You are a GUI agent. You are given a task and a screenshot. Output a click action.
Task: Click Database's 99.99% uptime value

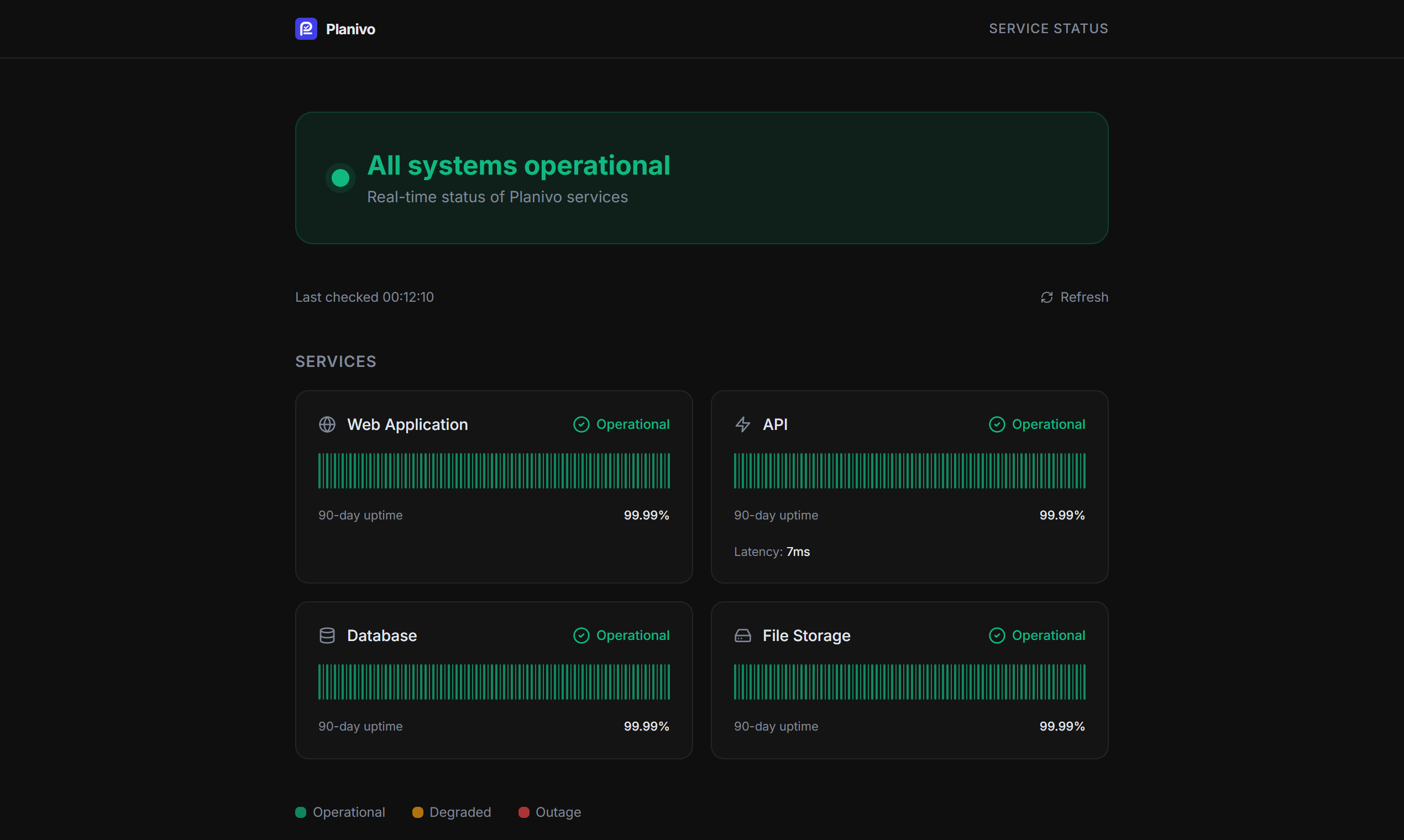pyautogui.click(x=647, y=726)
